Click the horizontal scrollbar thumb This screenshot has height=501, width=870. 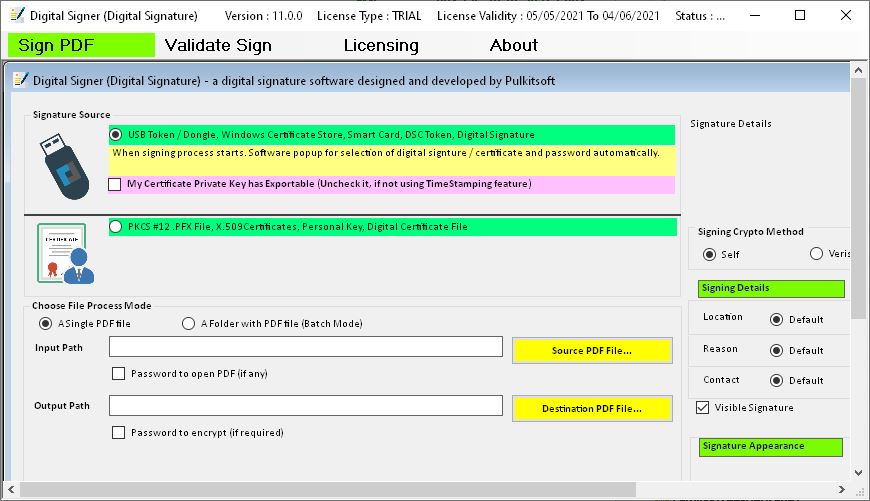(328, 489)
